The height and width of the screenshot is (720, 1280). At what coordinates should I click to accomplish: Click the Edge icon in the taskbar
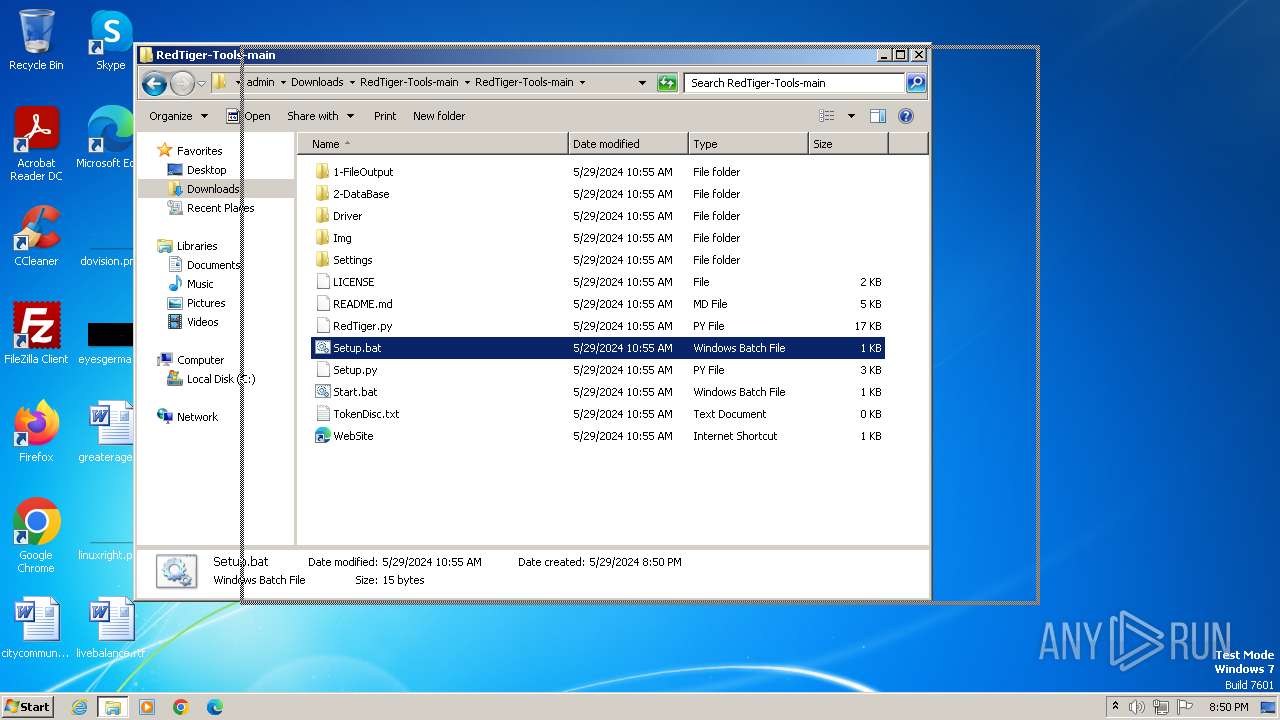tap(215, 707)
